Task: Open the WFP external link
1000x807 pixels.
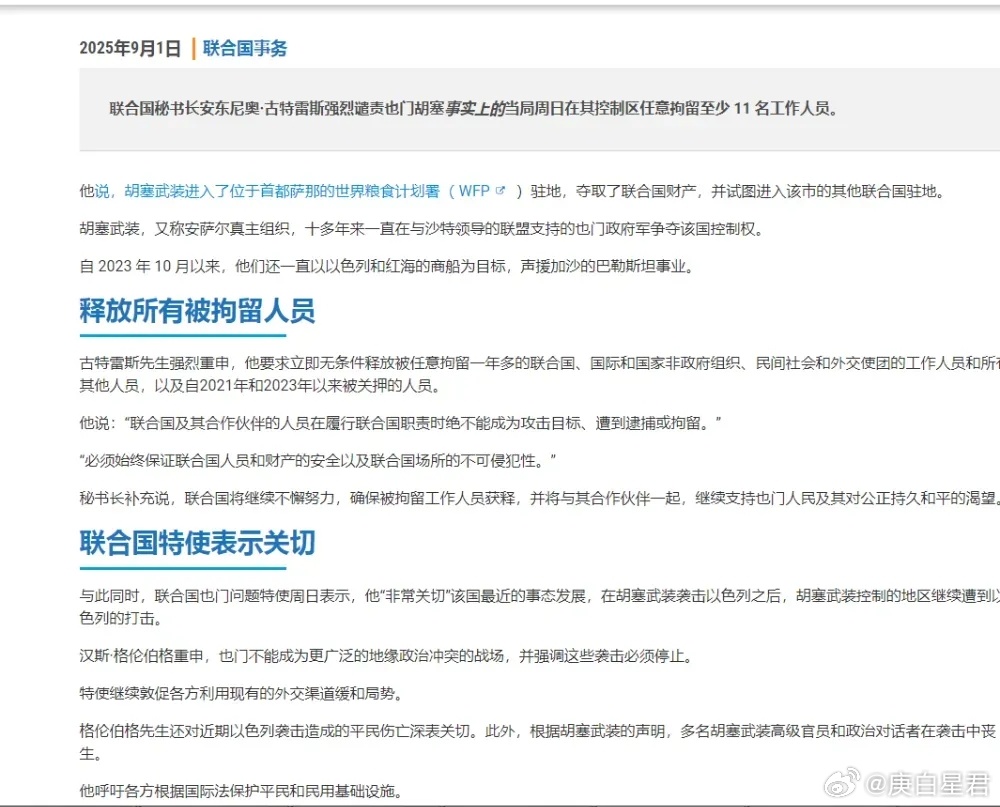Action: [x=474, y=191]
